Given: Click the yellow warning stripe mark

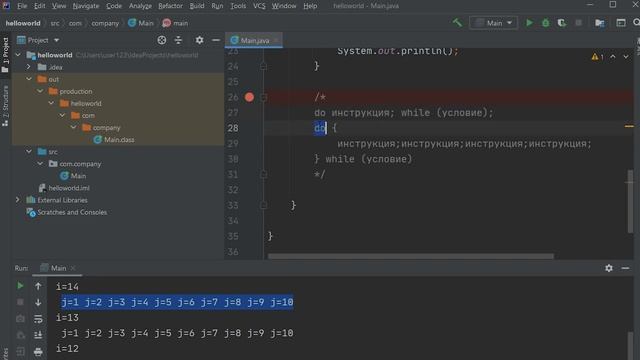Looking at the screenshot, I should pos(629,127).
